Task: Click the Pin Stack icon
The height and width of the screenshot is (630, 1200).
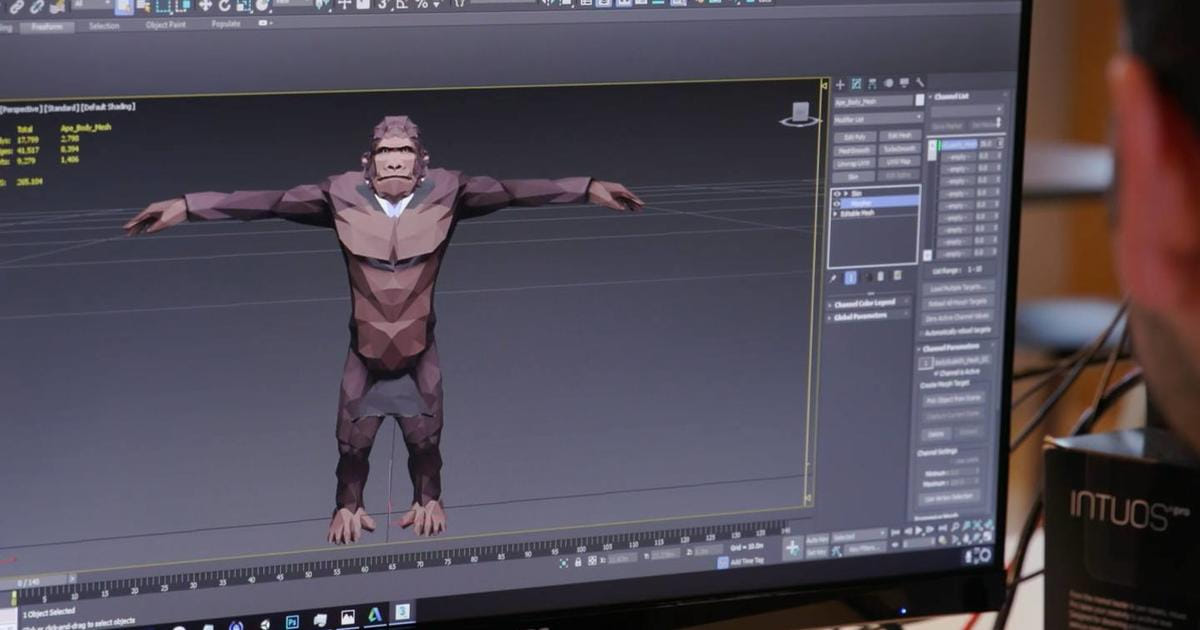Action: coord(833,277)
